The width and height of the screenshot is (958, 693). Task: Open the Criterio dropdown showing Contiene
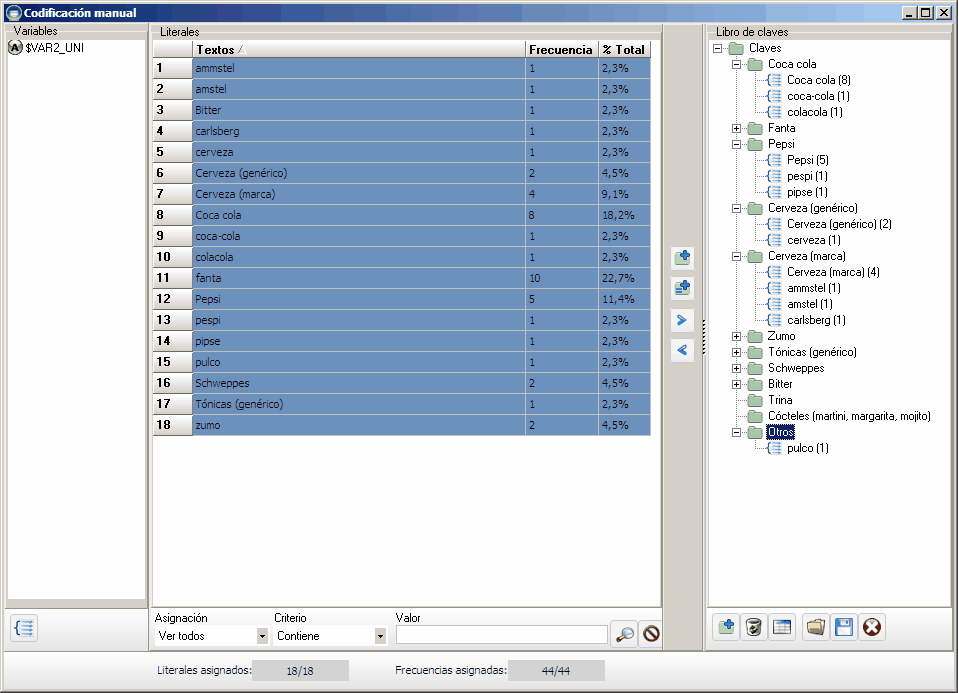point(380,636)
